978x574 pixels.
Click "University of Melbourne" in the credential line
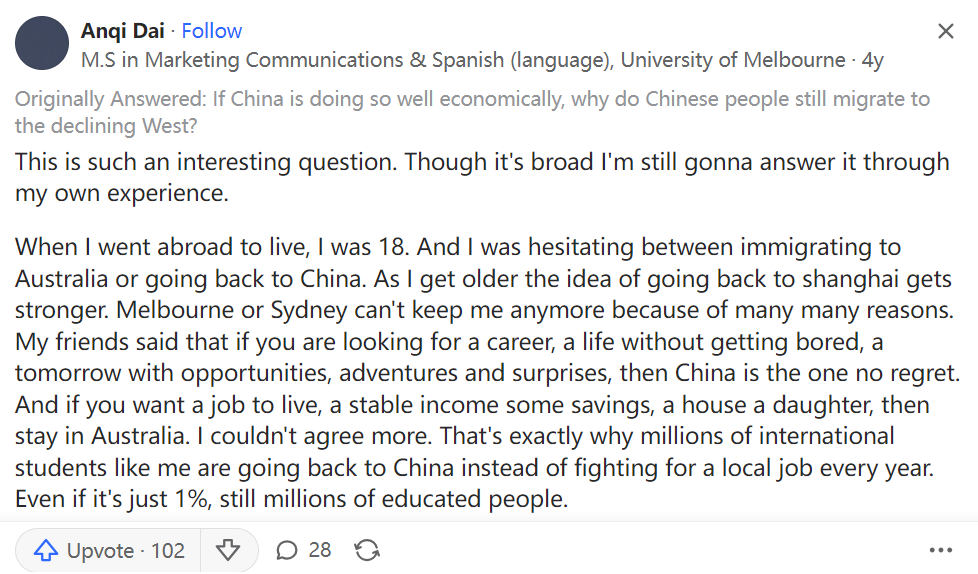(x=732, y=60)
